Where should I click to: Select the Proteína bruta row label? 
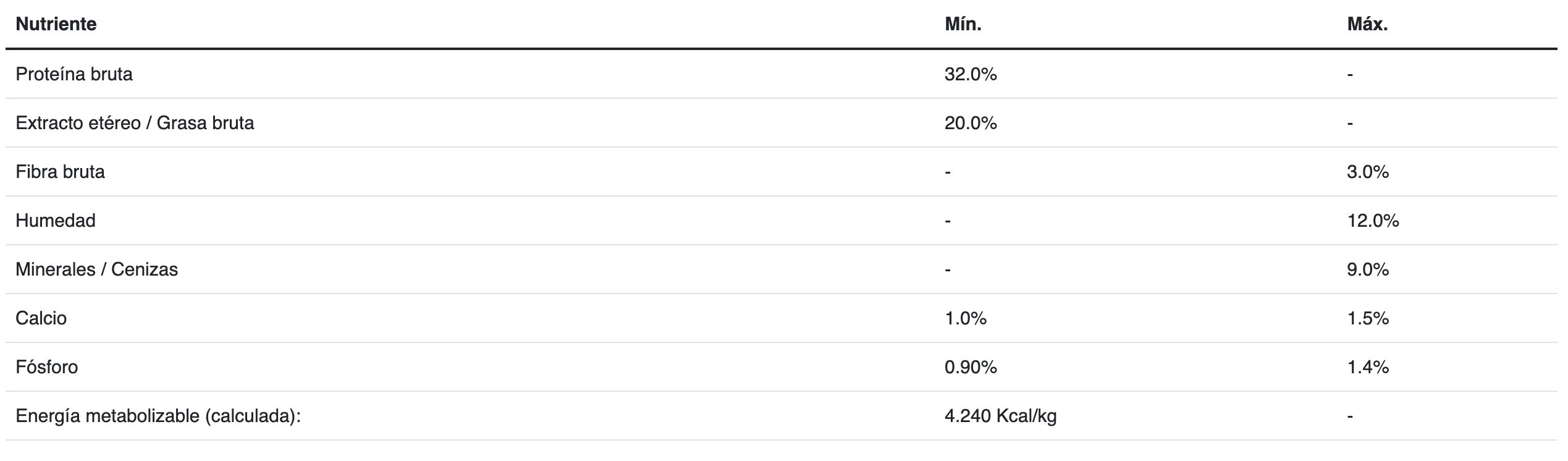(x=74, y=74)
